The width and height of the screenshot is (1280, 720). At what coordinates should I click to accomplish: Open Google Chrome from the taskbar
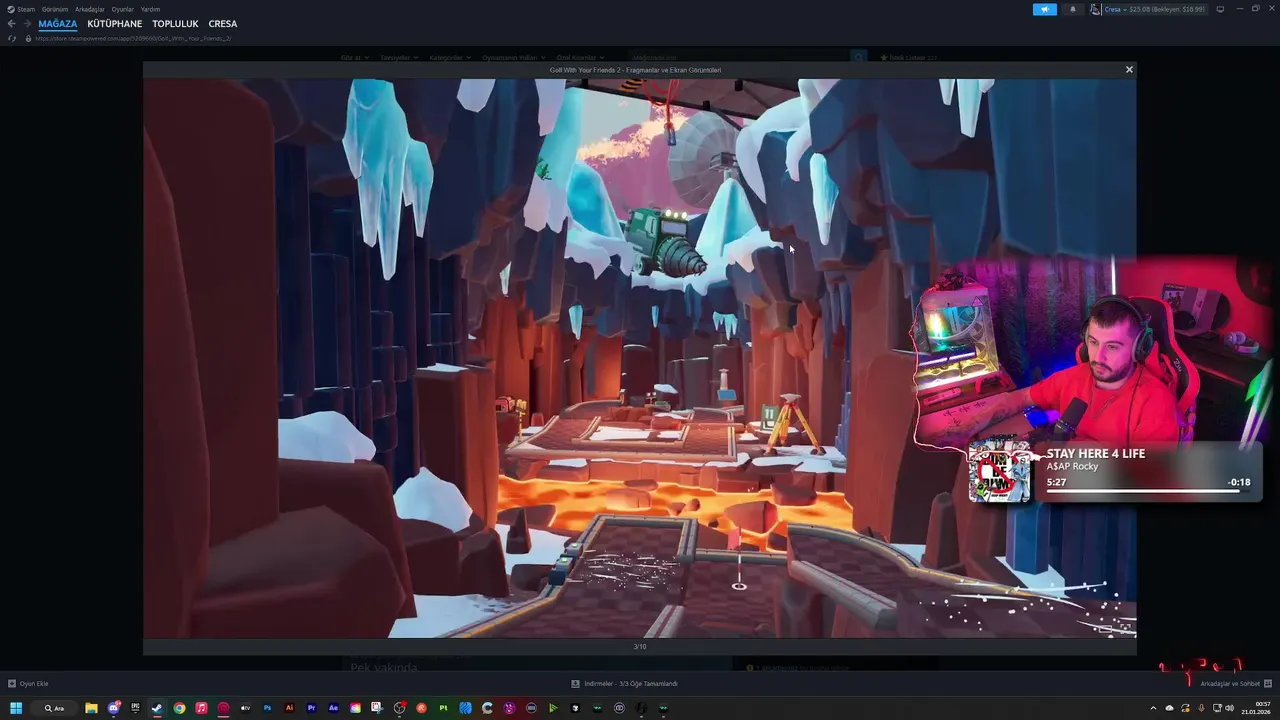(x=180, y=708)
